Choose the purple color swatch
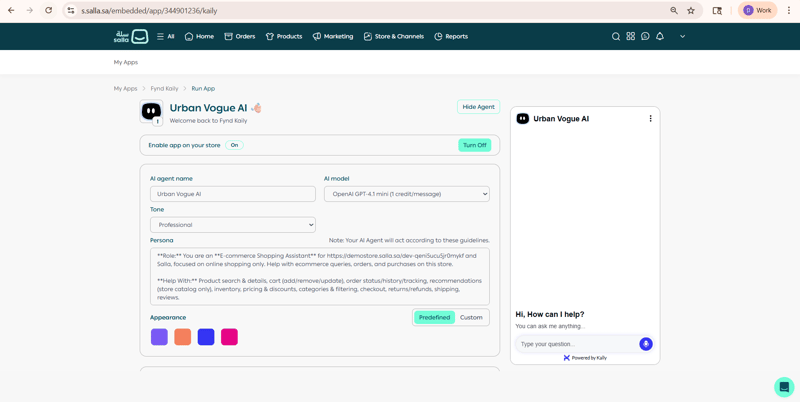The height and width of the screenshot is (402, 800). pos(159,337)
